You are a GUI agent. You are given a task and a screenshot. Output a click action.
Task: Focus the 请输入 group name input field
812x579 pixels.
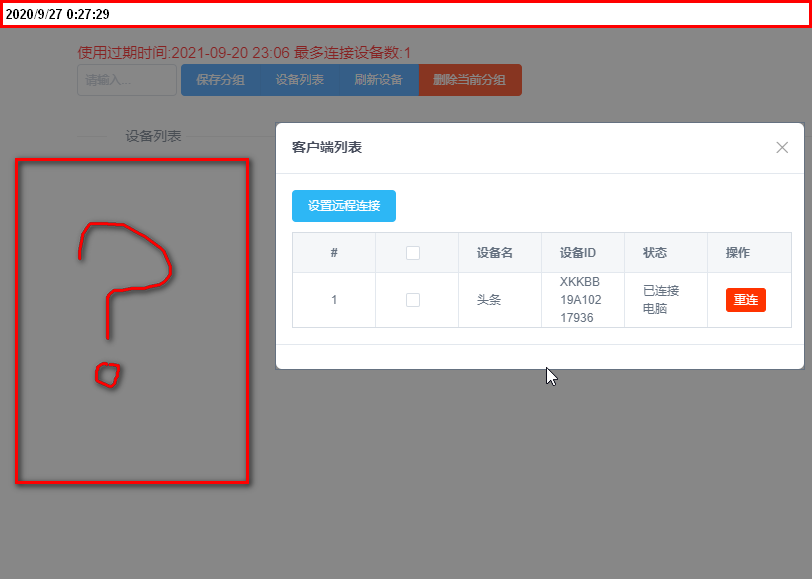click(127, 80)
